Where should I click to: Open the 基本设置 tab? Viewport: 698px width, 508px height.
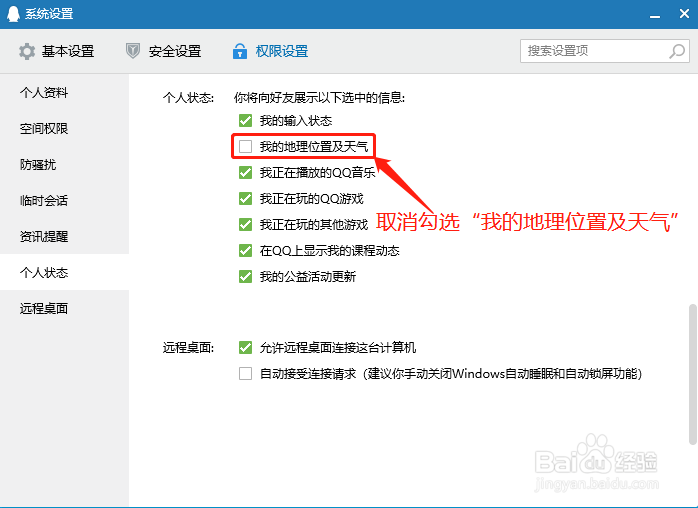[x=56, y=51]
